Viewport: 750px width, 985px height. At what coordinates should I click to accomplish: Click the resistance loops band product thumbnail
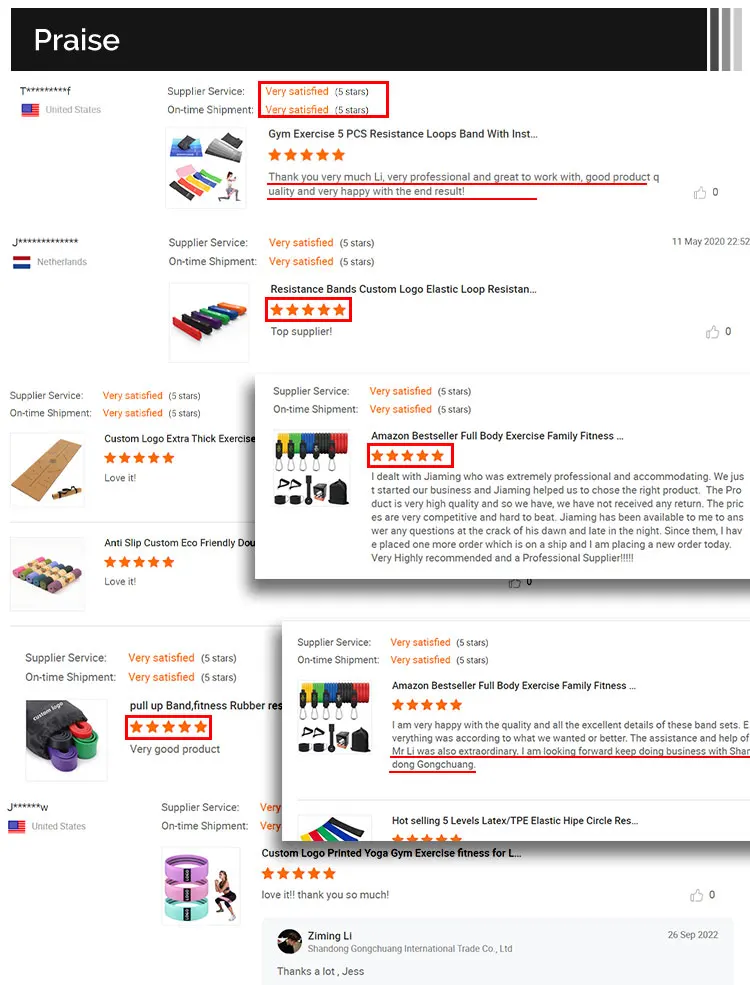pyautogui.click(x=206, y=168)
